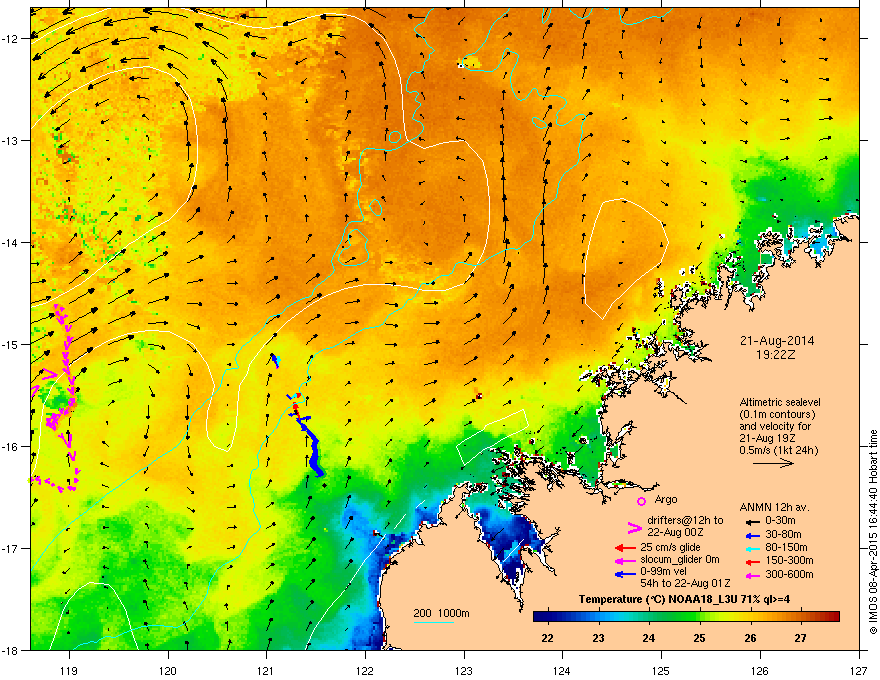Click the red arrow beside '25 cm/s glide'
The height and width of the screenshot is (680, 880).
tap(625, 548)
